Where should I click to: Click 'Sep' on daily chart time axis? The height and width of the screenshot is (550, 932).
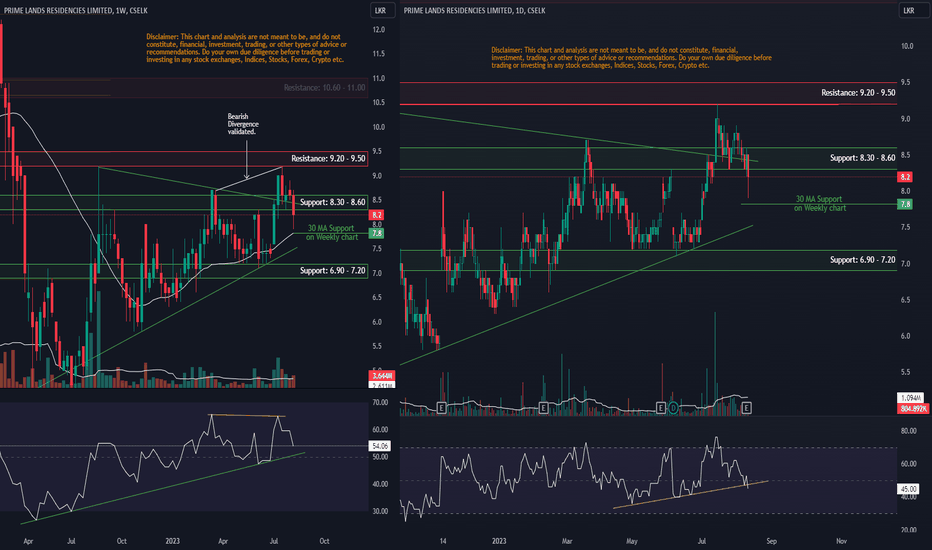772,541
